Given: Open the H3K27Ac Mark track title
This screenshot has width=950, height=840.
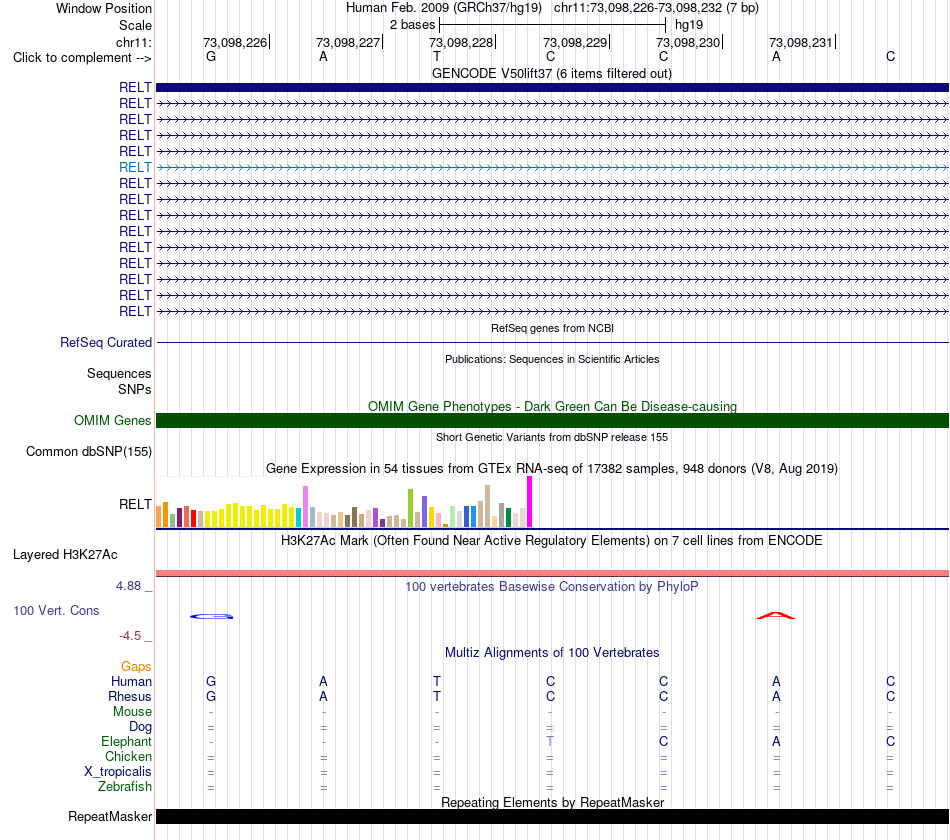Looking at the screenshot, I should pos(552,541).
